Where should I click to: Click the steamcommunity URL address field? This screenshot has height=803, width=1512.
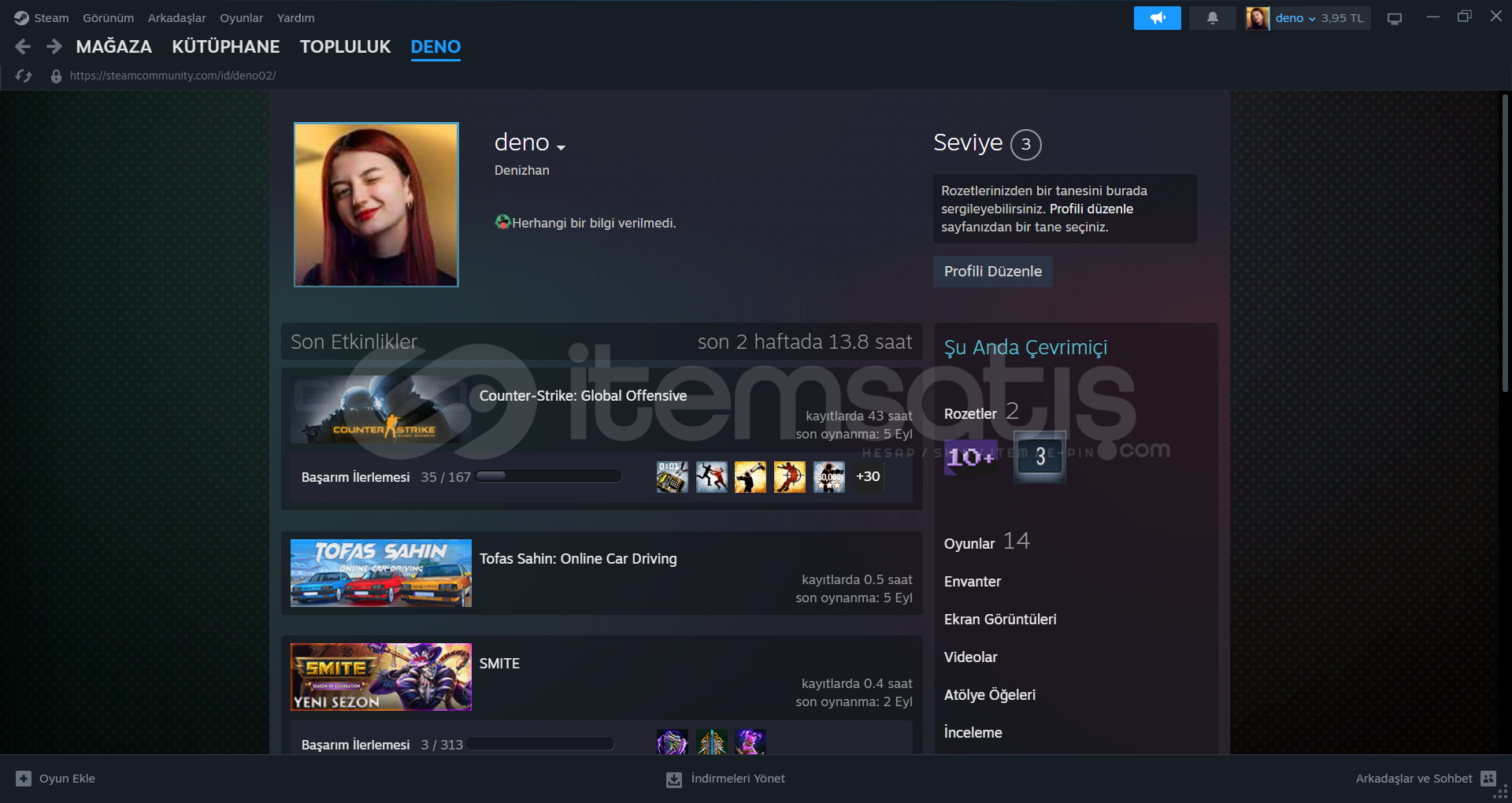(172, 76)
